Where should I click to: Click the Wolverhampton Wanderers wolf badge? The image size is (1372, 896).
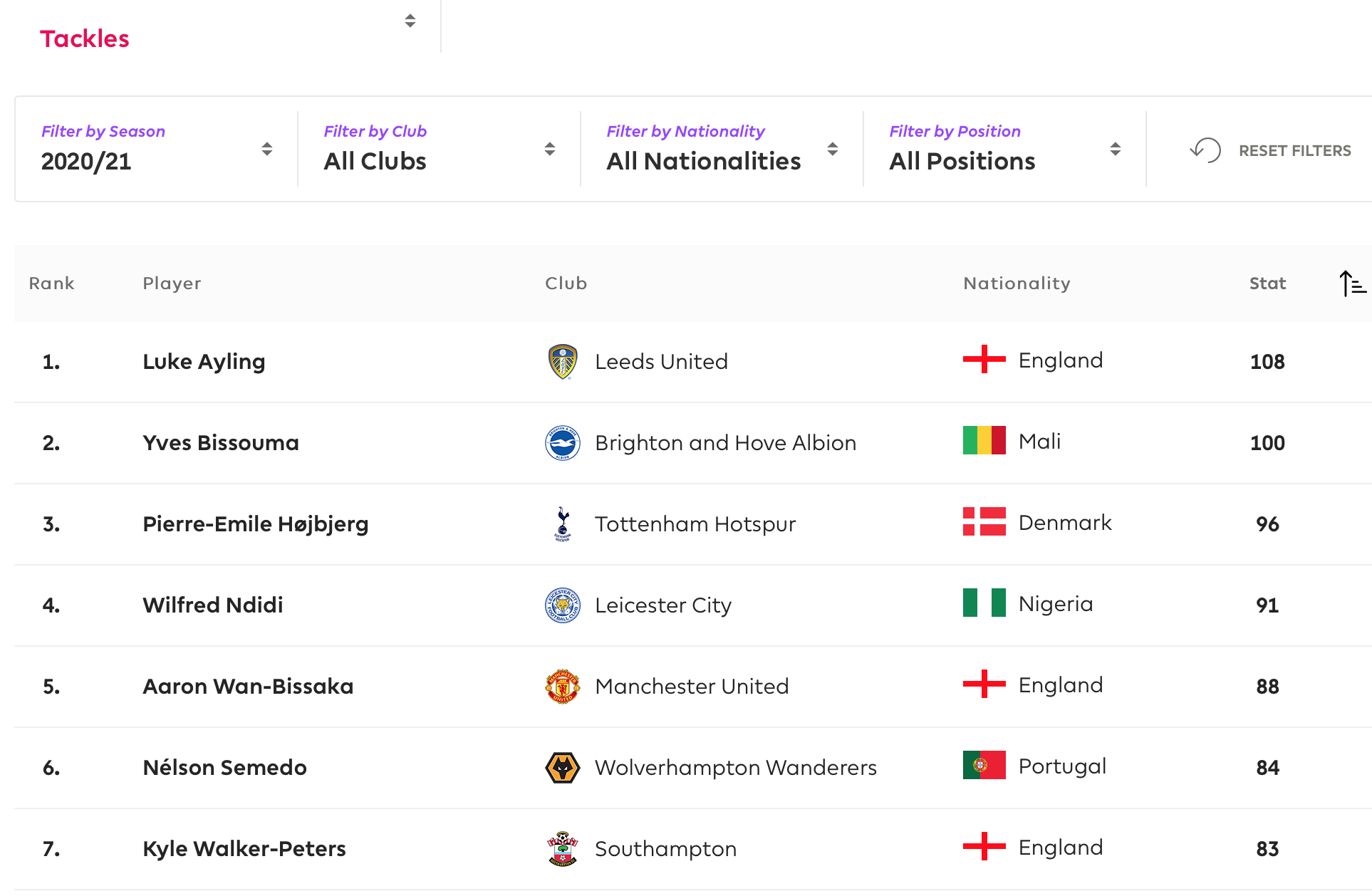click(x=563, y=768)
